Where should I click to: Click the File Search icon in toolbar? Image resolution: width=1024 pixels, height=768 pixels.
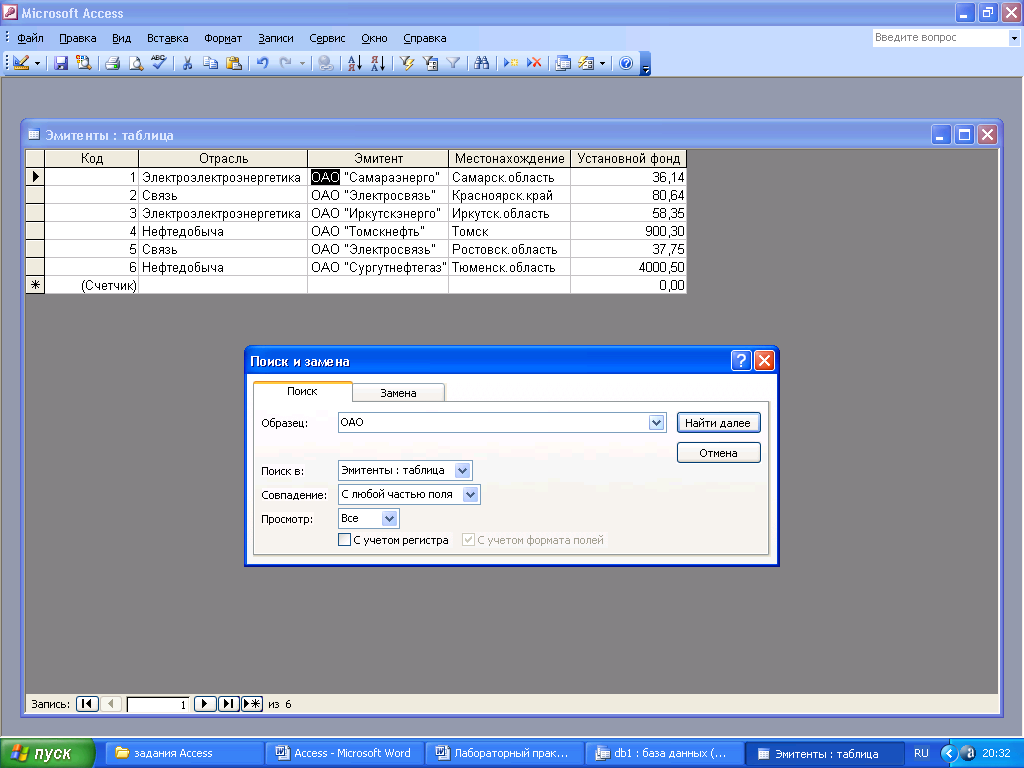[83, 63]
